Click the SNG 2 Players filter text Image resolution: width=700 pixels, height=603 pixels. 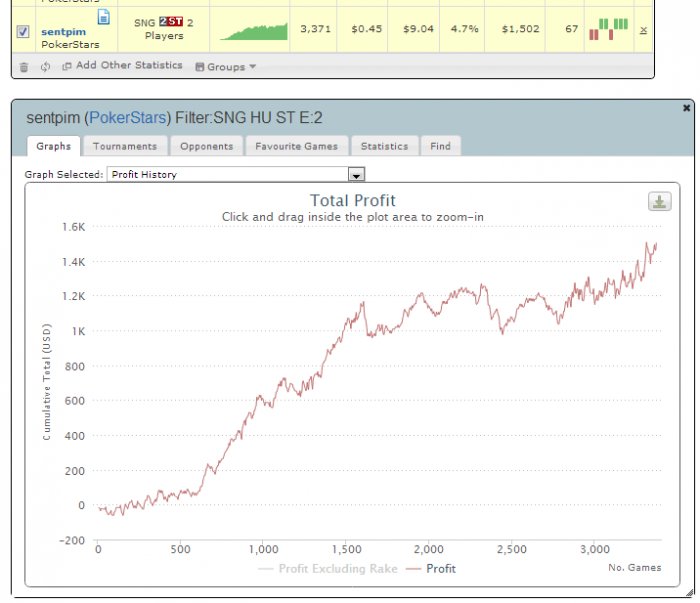pyautogui.click(x=164, y=29)
